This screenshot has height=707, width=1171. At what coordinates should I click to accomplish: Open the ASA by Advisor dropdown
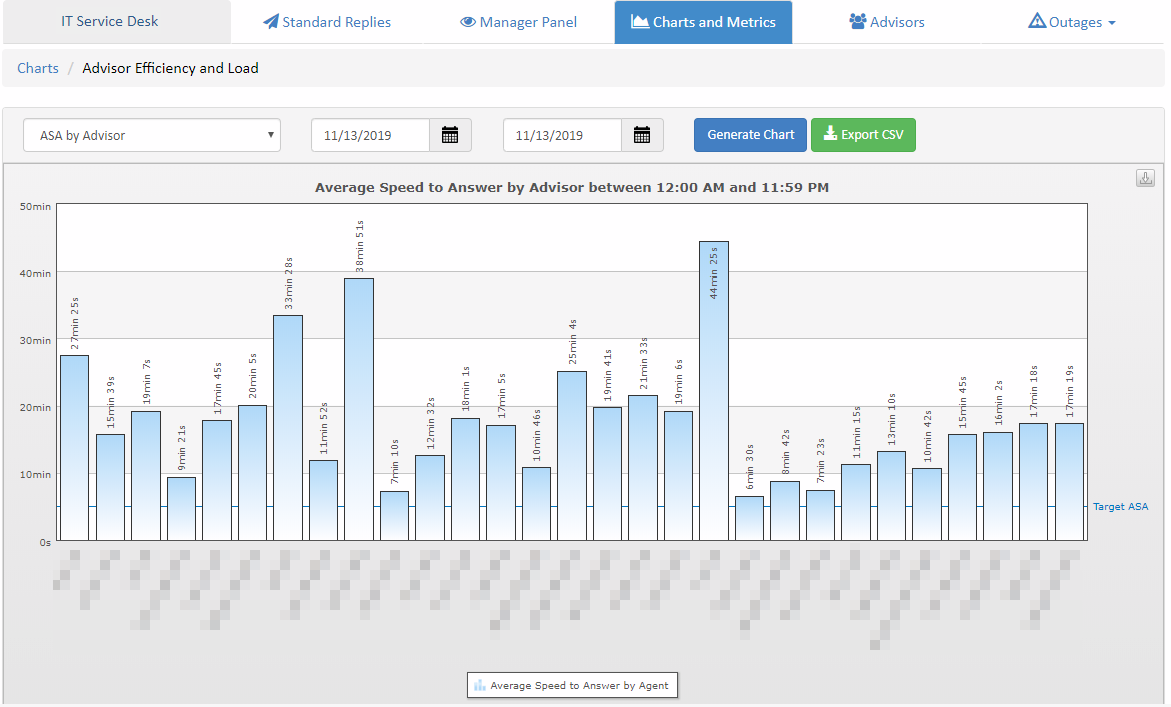152,135
